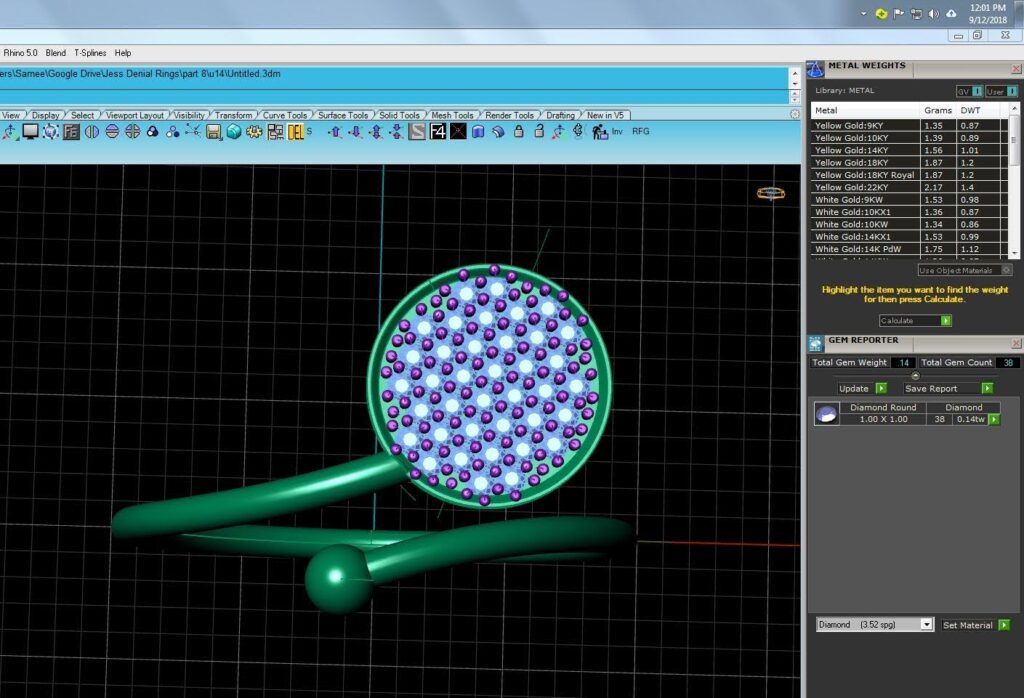Click the save disk icon in toolbar
Viewport: 1024px width, 698px height.
(214, 131)
